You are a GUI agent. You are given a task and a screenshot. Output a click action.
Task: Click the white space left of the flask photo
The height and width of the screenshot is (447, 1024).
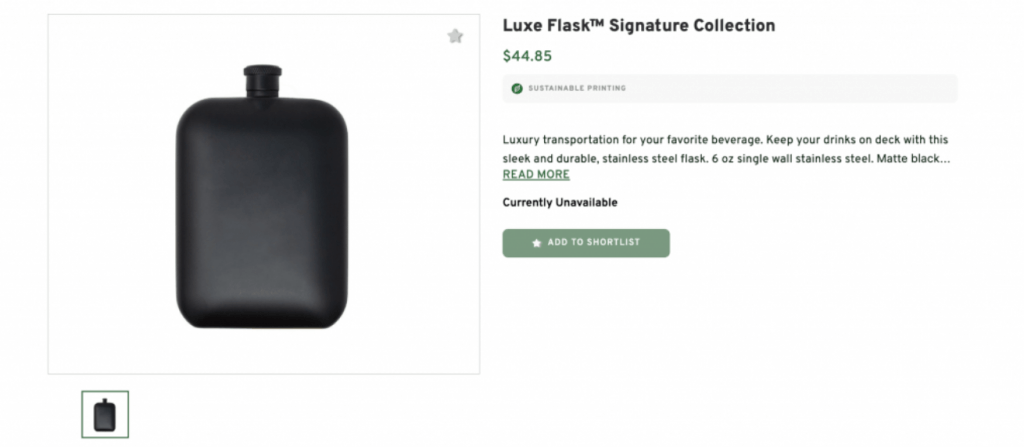[x=110, y=200]
